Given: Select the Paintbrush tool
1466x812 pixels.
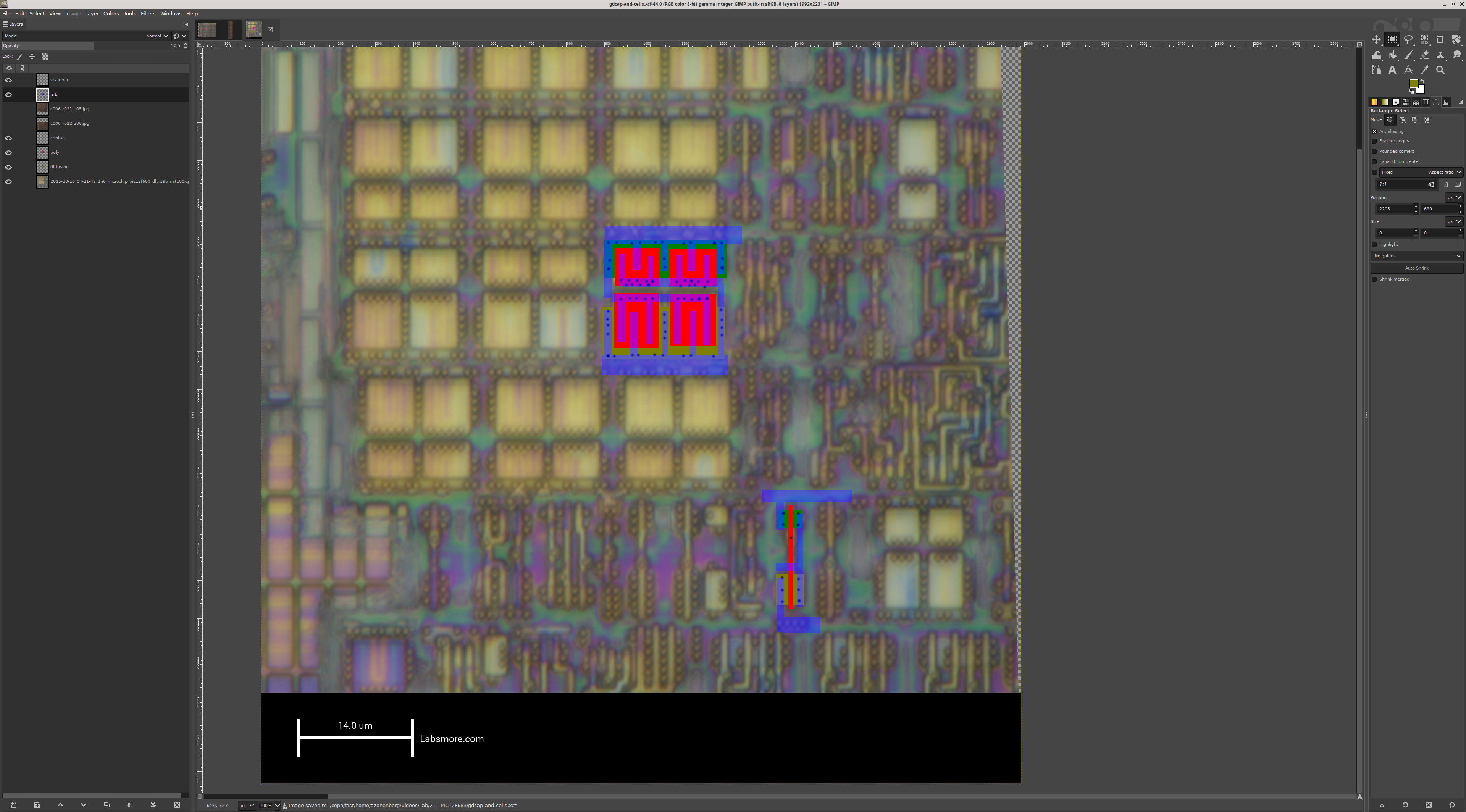Looking at the screenshot, I should point(1408,55).
